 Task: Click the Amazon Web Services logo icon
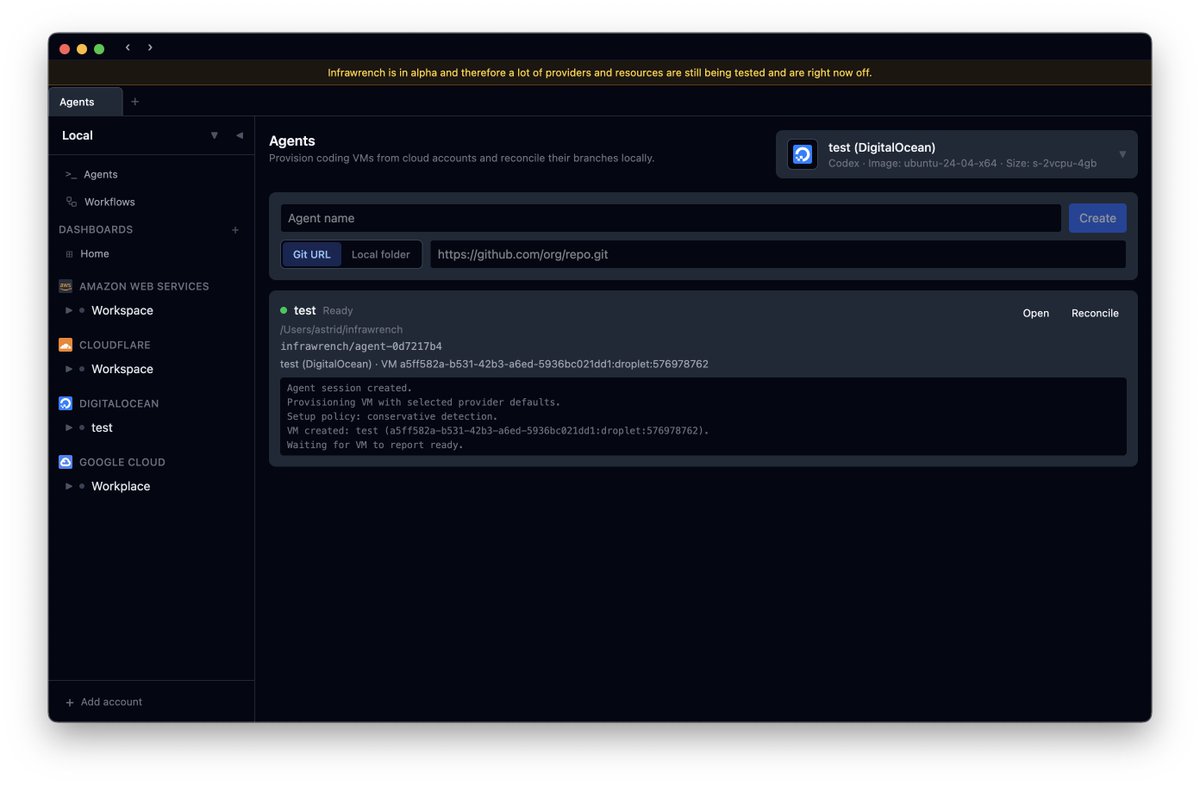tap(65, 286)
